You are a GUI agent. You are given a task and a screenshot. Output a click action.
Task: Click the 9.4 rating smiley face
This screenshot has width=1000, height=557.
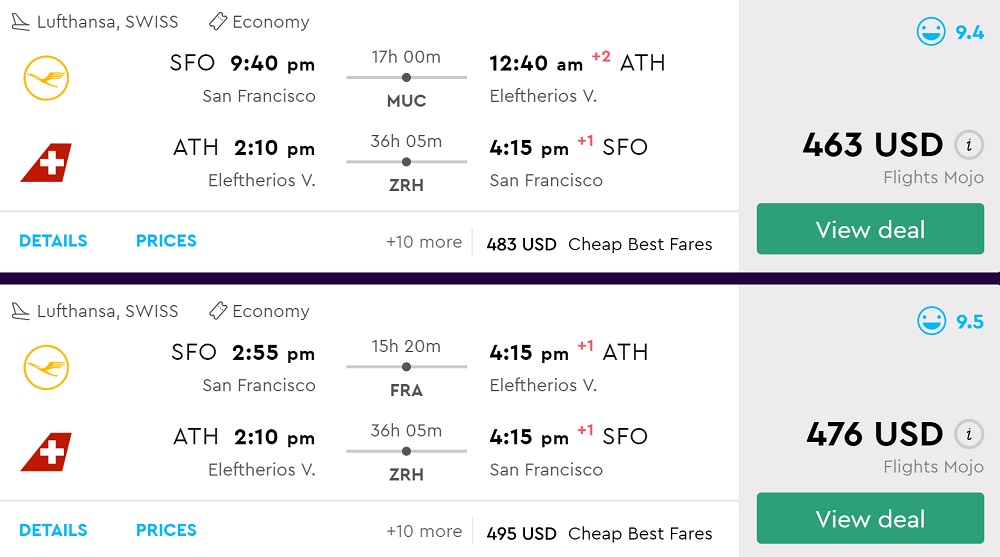tap(931, 32)
